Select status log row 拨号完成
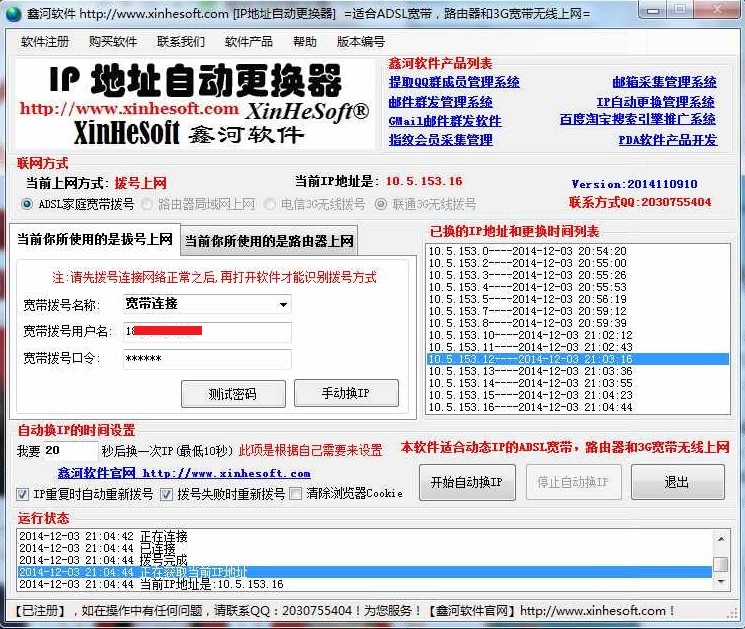The height and width of the screenshot is (629, 745). [364, 560]
